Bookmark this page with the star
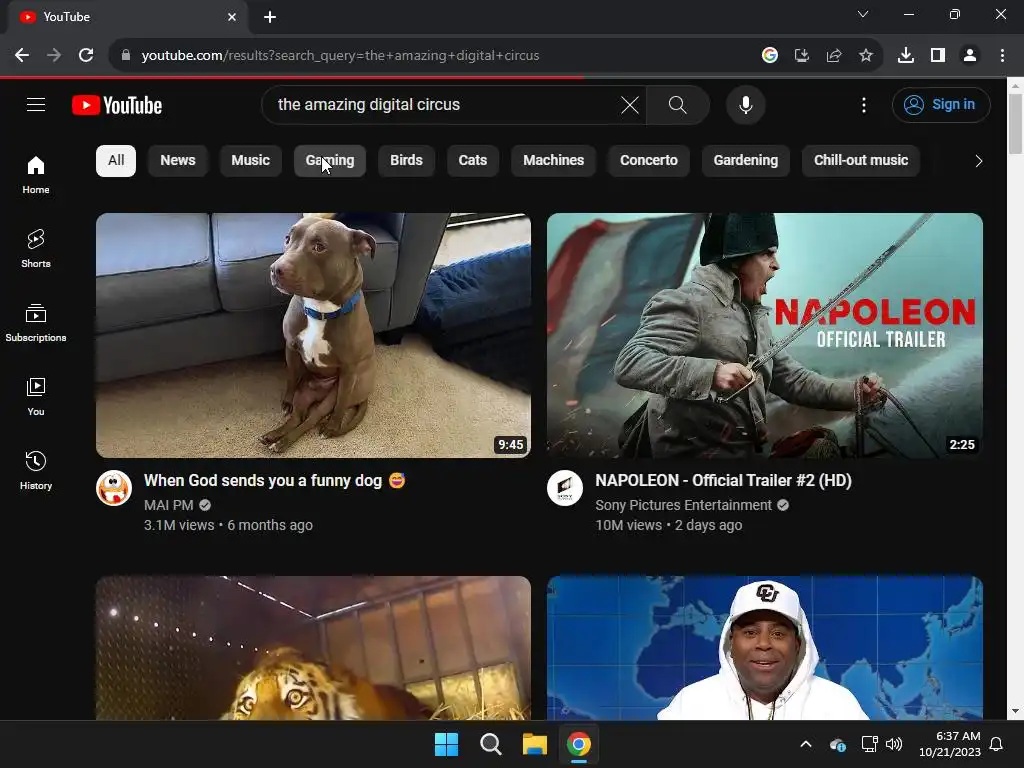This screenshot has width=1024, height=768. (865, 56)
